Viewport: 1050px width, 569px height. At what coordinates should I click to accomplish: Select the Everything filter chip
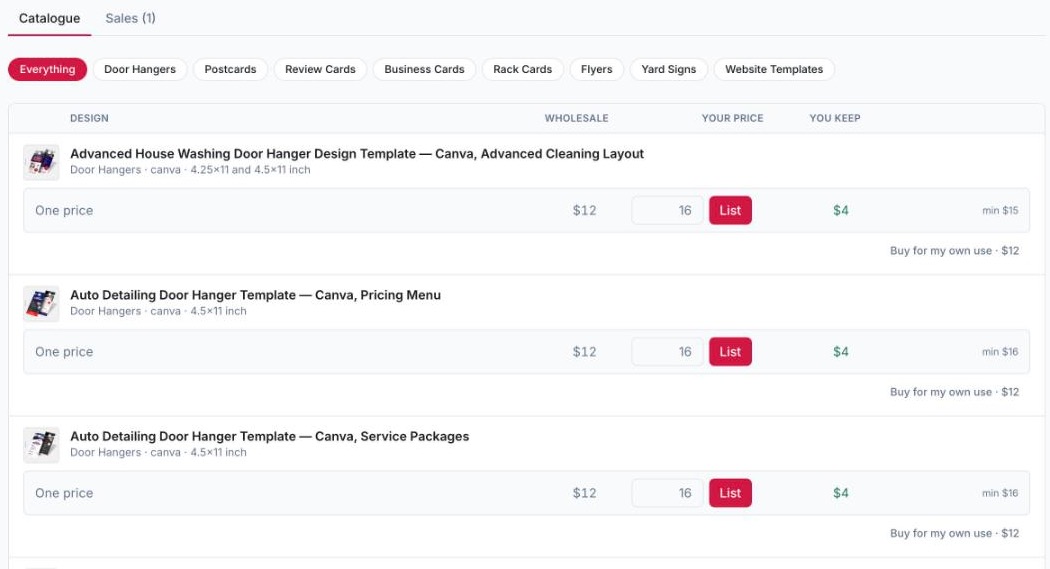(x=48, y=69)
